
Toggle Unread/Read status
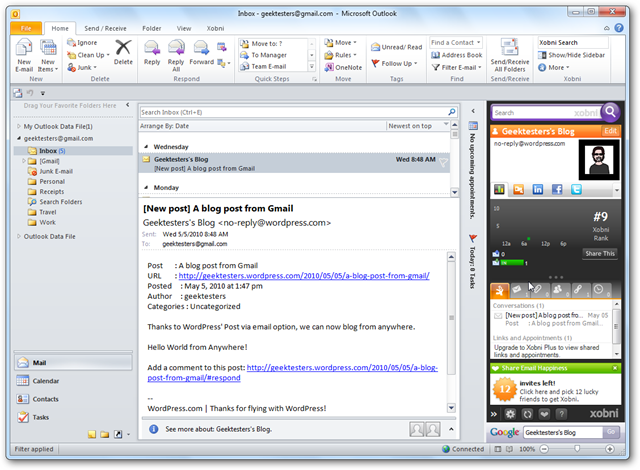click(396, 47)
